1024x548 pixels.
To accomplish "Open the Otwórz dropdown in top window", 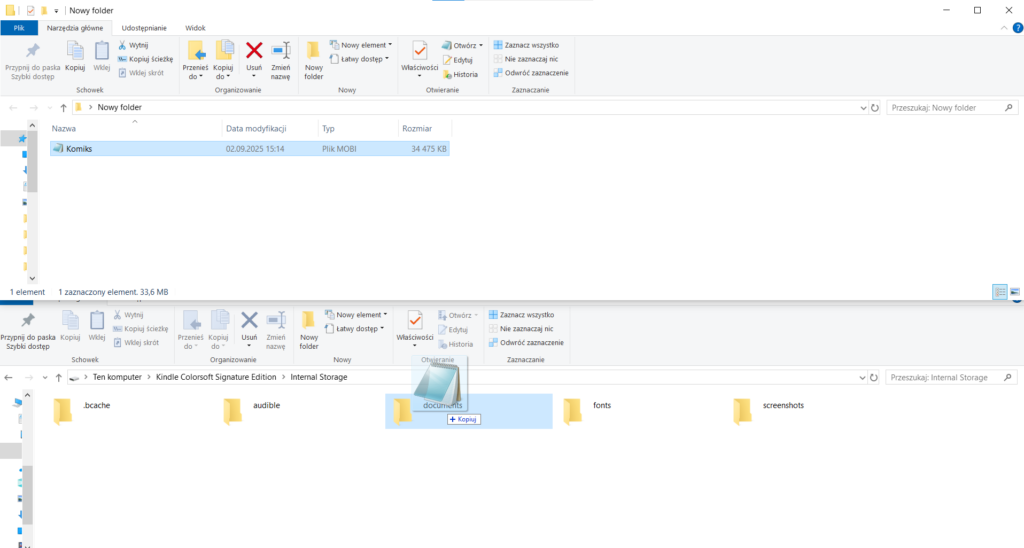I will tap(462, 45).
